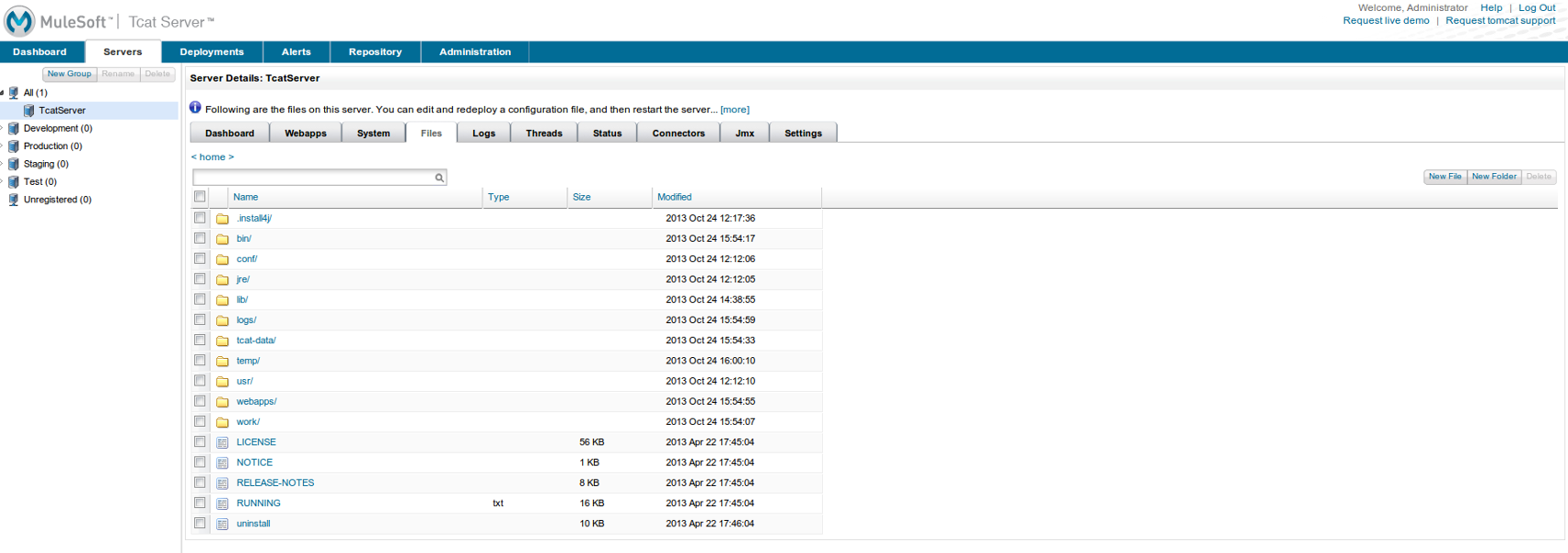This screenshot has width=1568, height=553.
Task: Switch to the Logs server tab
Action: point(484,134)
